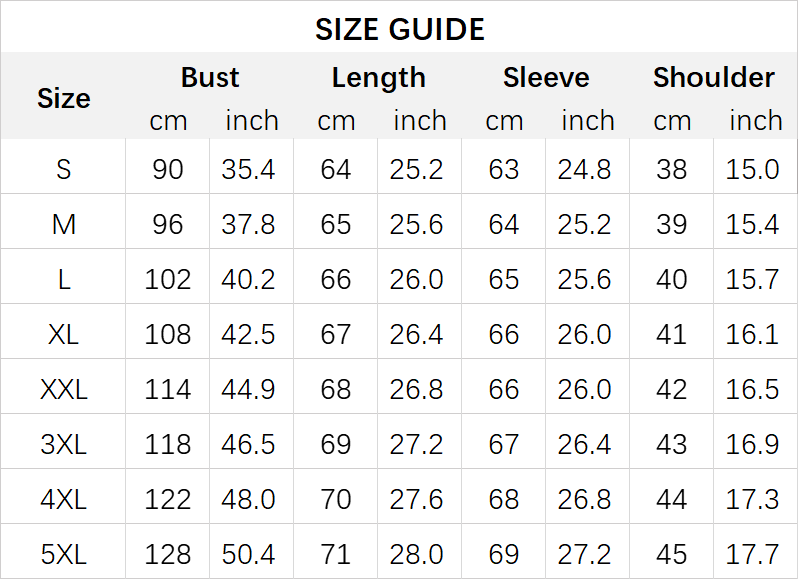Screen dimensions: 798x579
Task: Click the 28.0 inch length value
Action: (417, 554)
